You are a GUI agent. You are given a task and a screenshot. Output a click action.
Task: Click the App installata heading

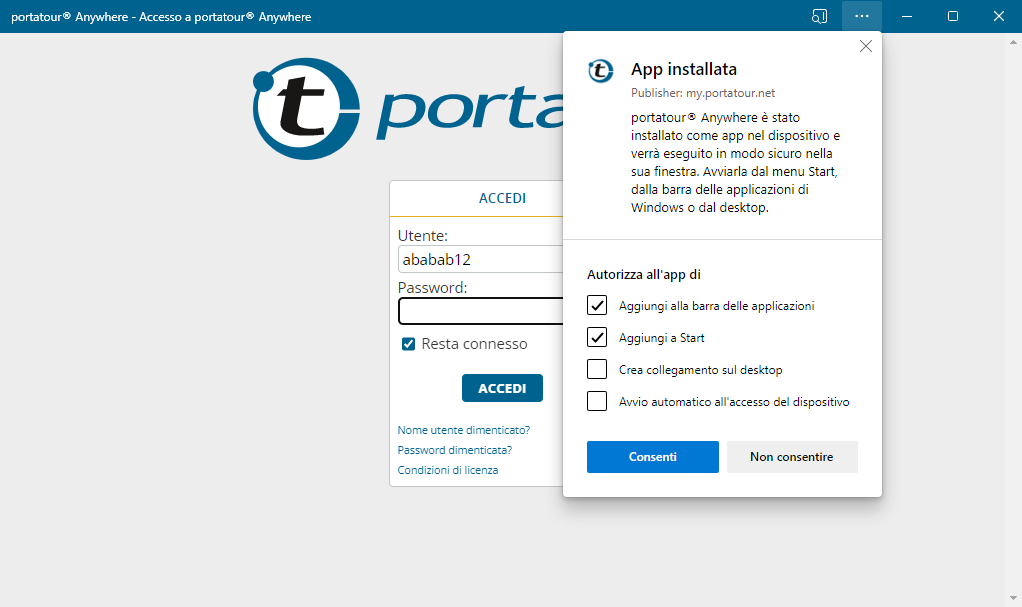coord(684,69)
